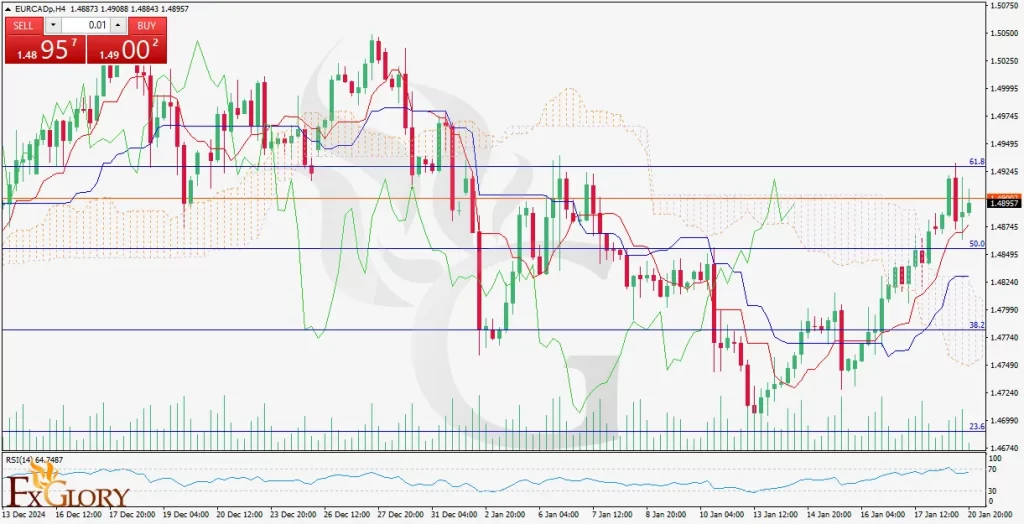The height and width of the screenshot is (524, 1024).
Task: Click the 1.49745 price axis label
Action: 1006,116
